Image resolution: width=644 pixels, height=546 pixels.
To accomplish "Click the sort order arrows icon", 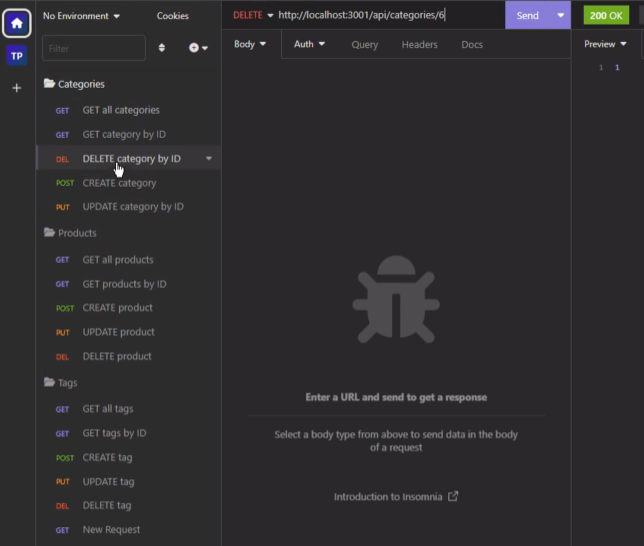I will click(162, 48).
